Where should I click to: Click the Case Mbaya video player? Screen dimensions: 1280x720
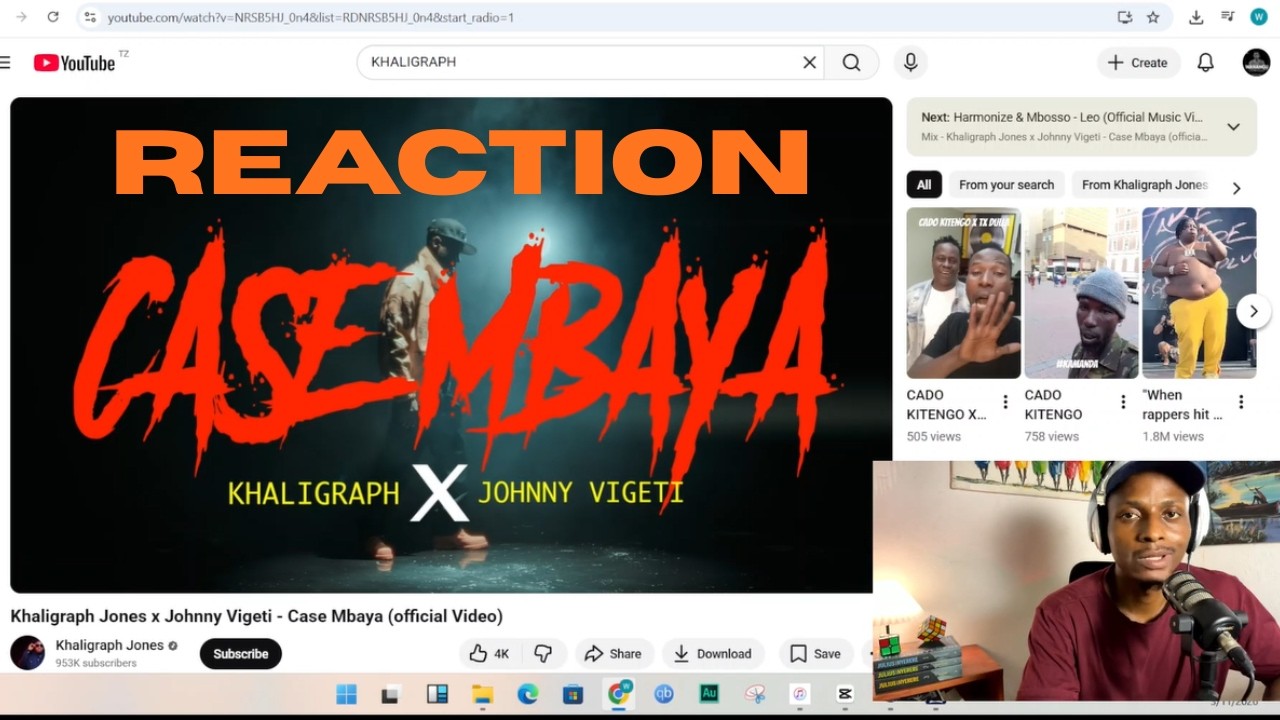click(x=451, y=345)
